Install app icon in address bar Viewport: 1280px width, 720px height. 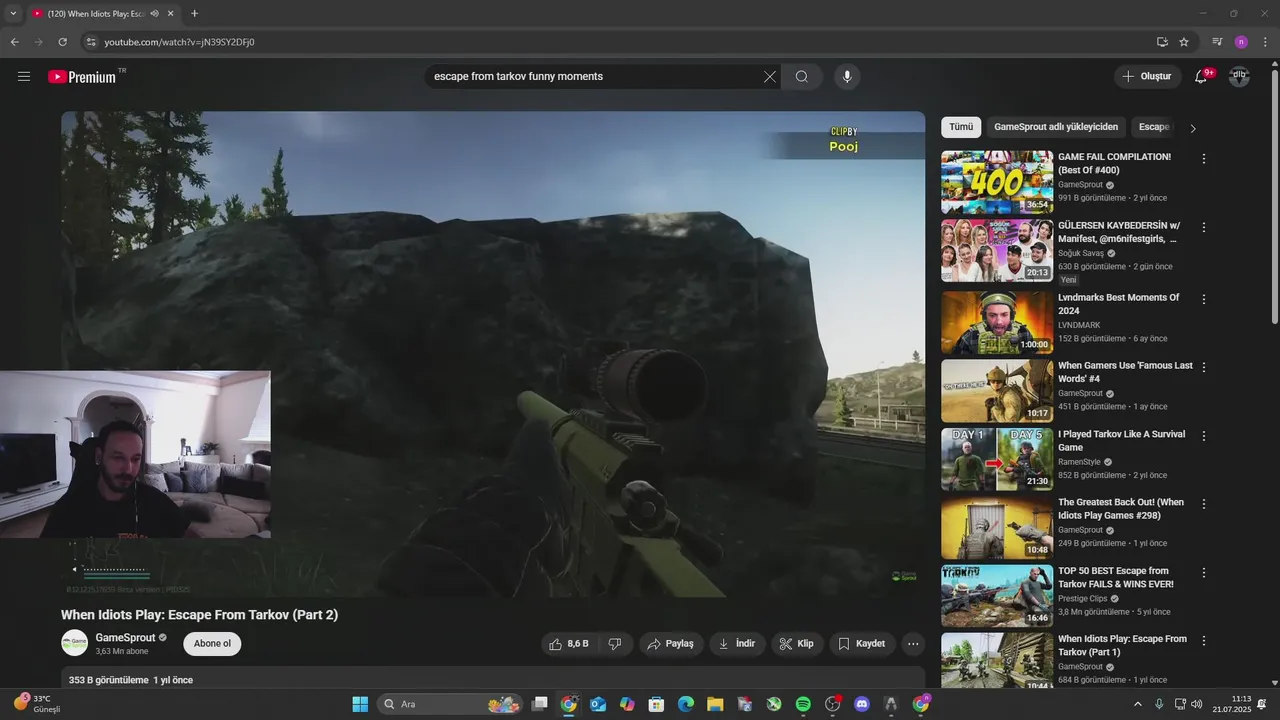tap(1162, 42)
